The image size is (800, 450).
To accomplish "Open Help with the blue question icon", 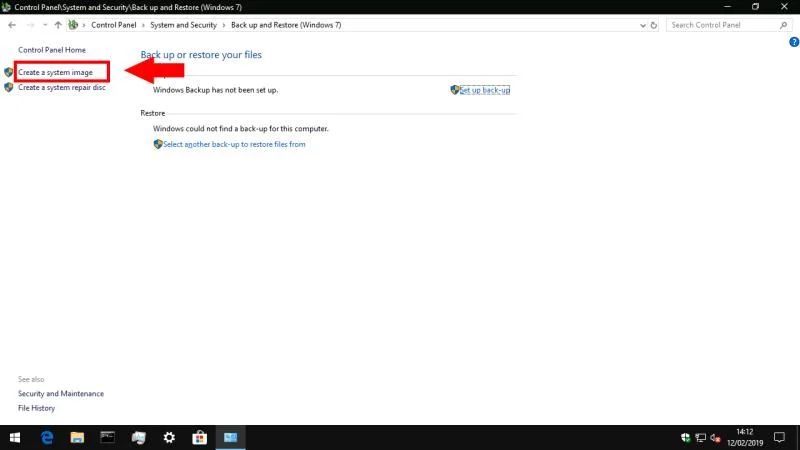I will point(794,42).
